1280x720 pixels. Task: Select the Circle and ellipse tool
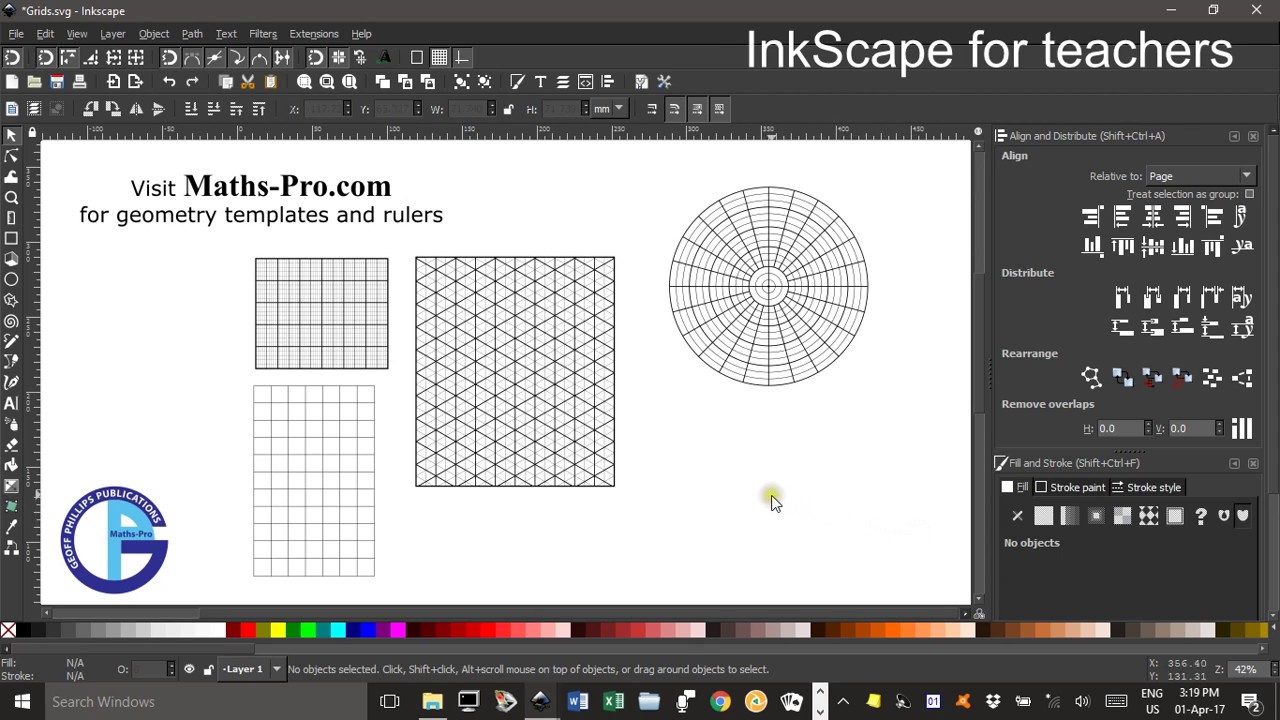(11, 280)
